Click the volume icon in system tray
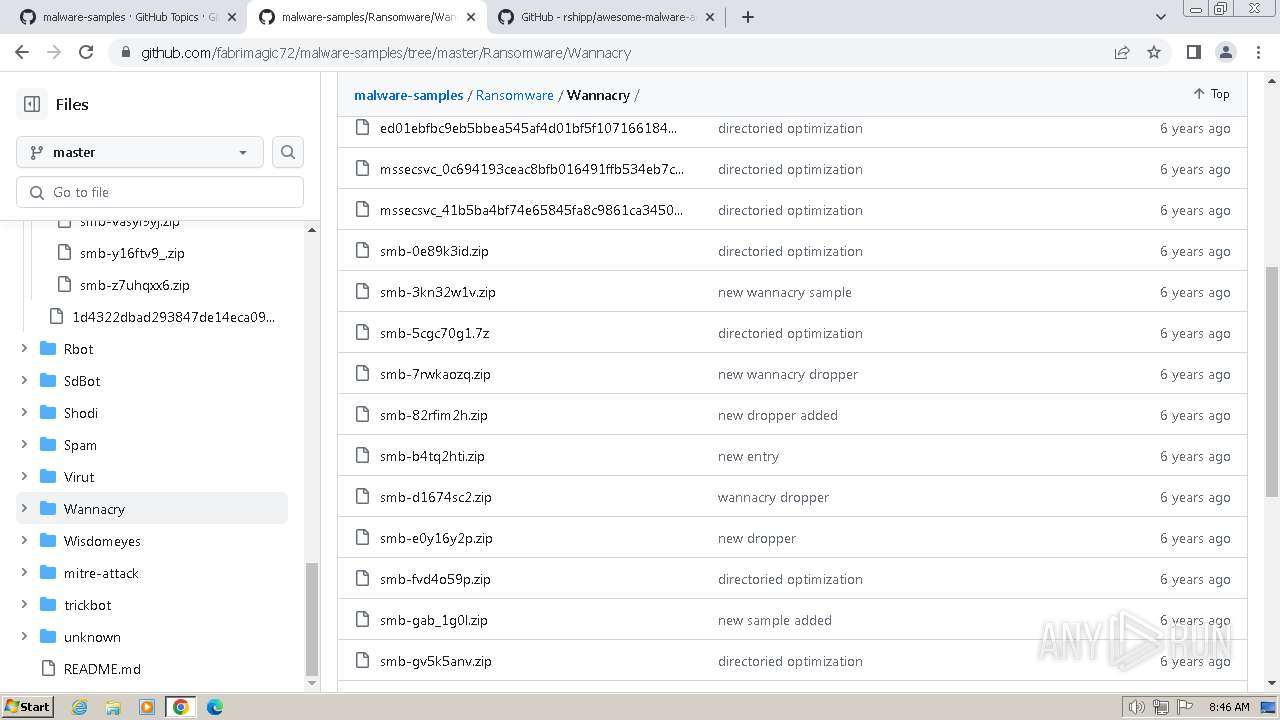 (1136, 707)
